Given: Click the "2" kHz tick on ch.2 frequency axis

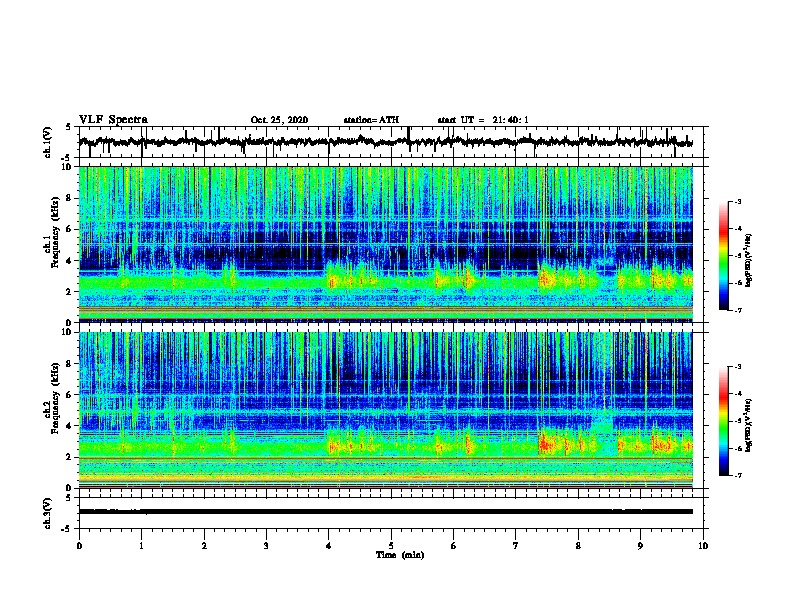Looking at the screenshot, I should [70, 457].
